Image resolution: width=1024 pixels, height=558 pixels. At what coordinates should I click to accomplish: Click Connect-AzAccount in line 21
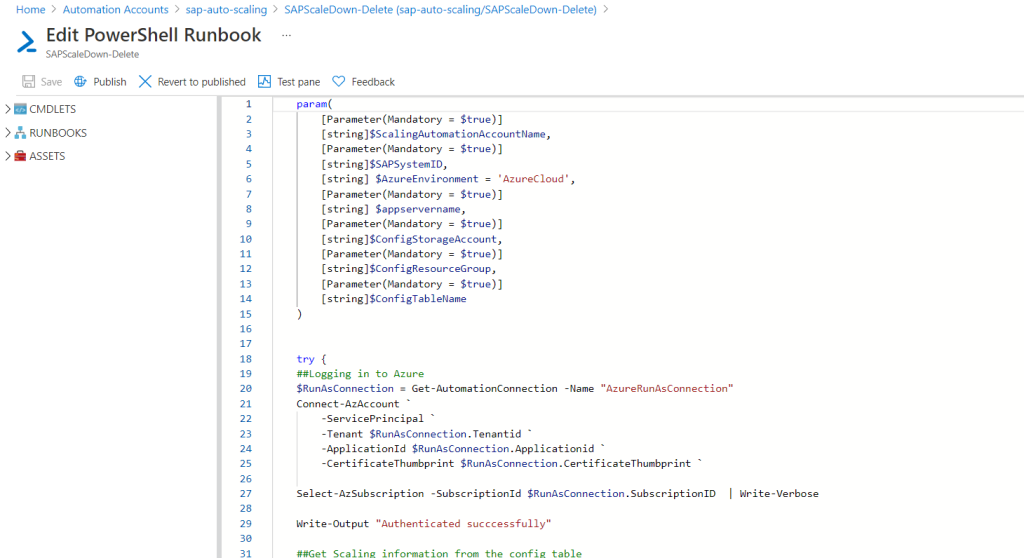tap(348, 404)
